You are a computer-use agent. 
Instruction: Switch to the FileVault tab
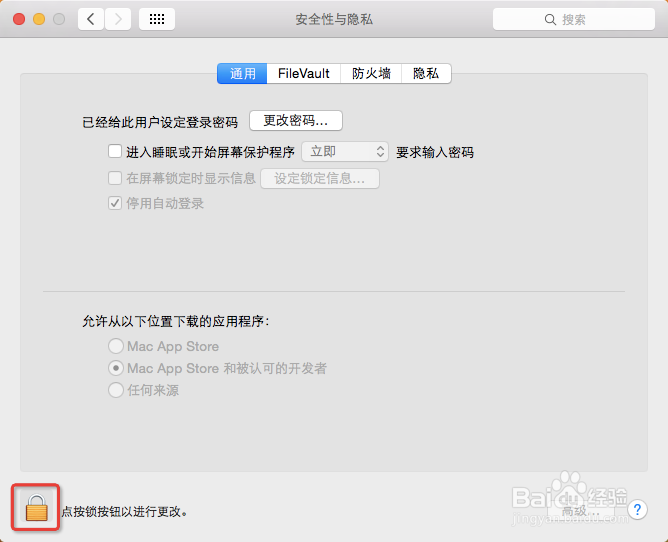[303, 74]
